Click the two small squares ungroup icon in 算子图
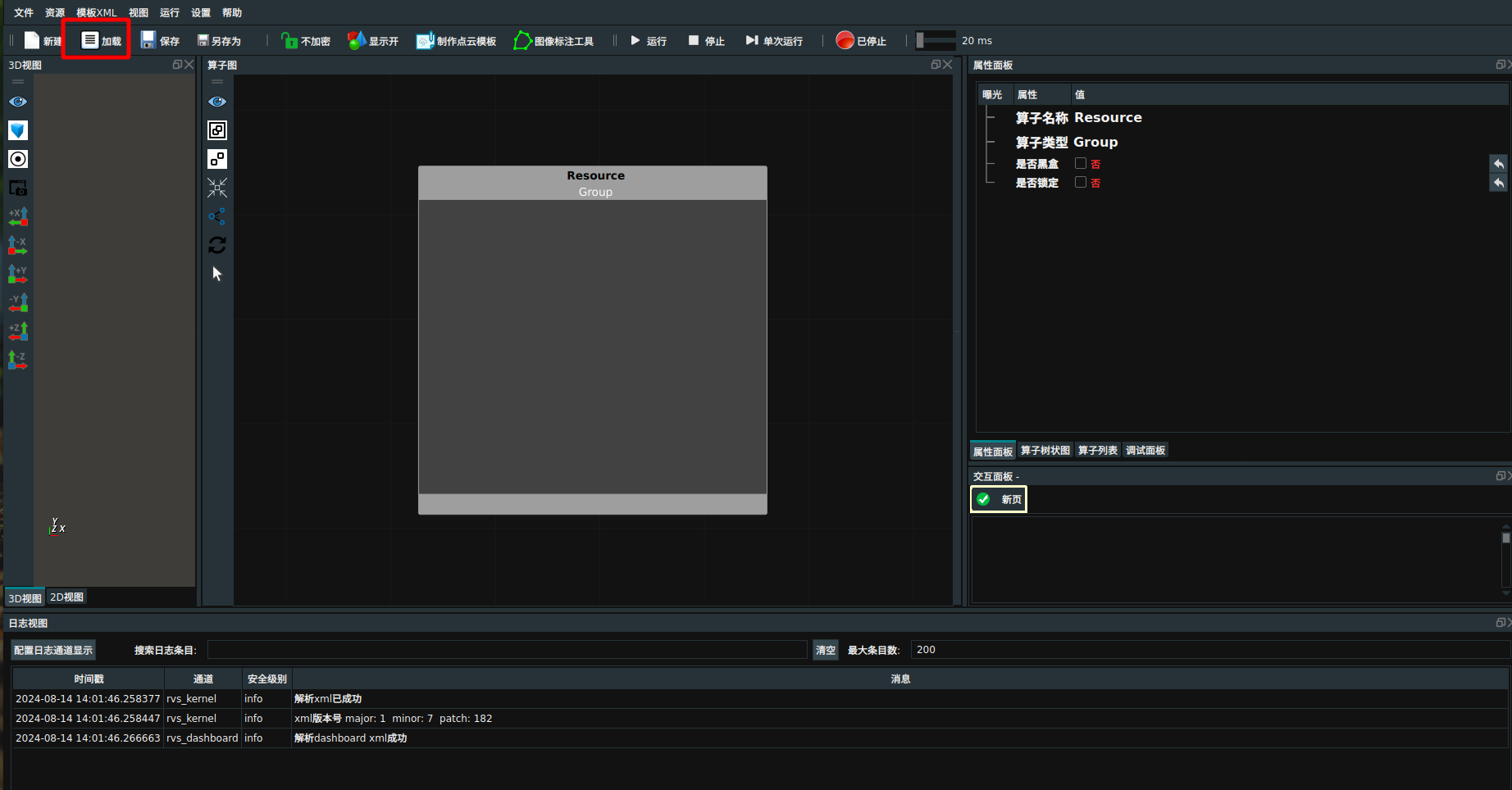 tap(217, 159)
